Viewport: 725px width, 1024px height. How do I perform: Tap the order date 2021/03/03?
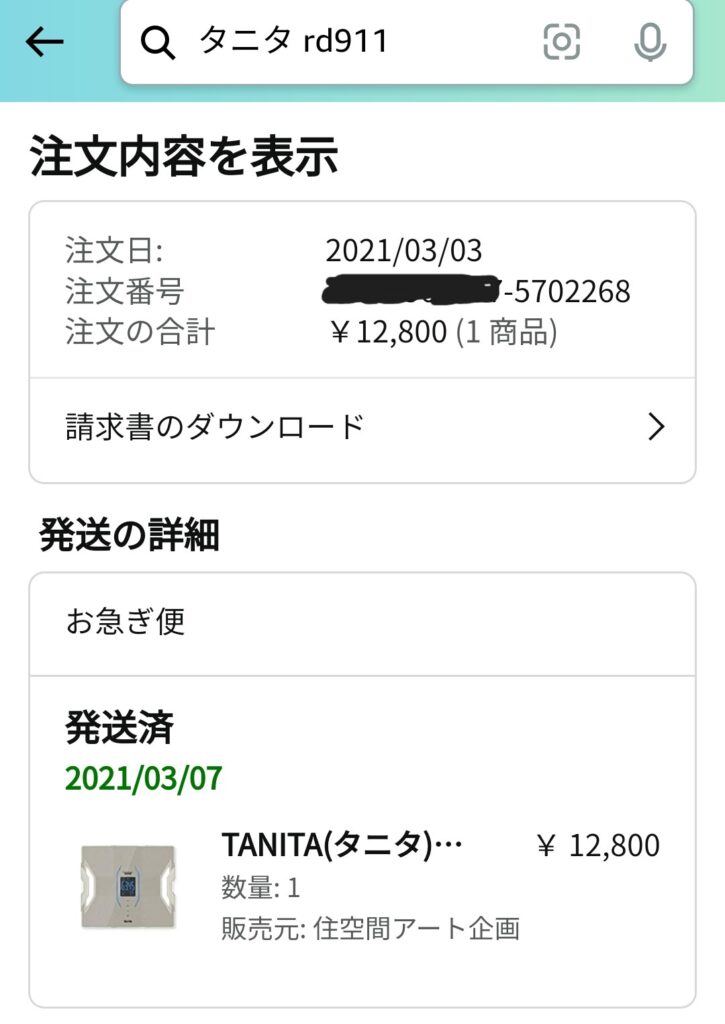[404, 250]
